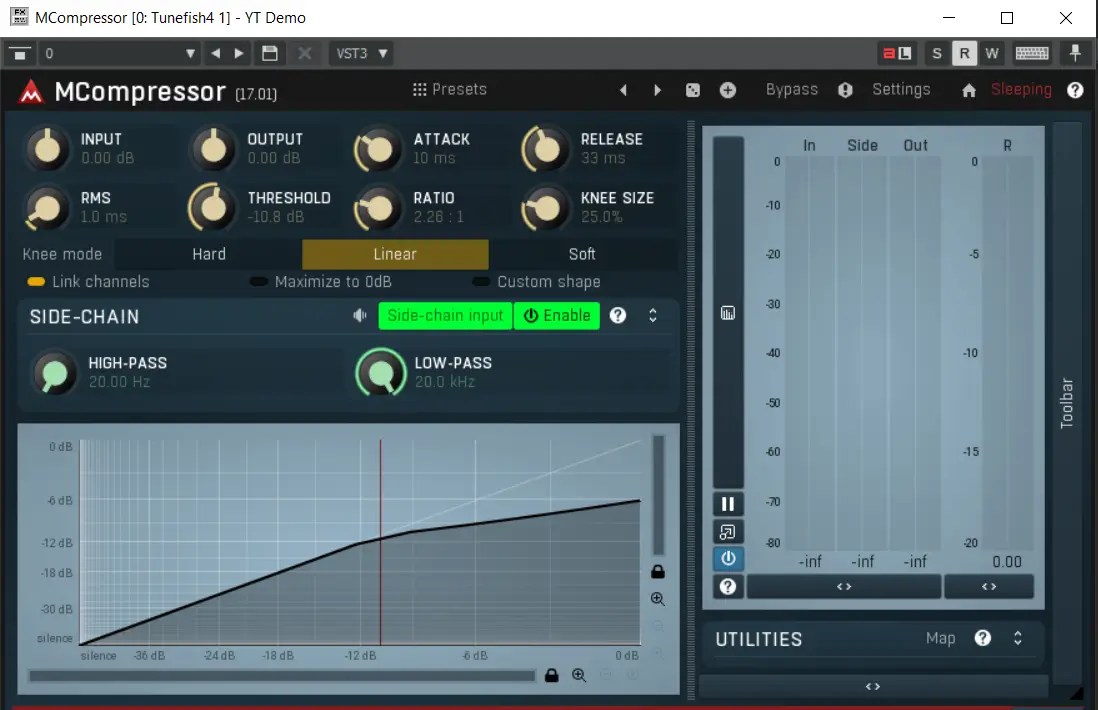Click the INPUT gain knob
The width and height of the screenshot is (1098, 710).
[48, 148]
